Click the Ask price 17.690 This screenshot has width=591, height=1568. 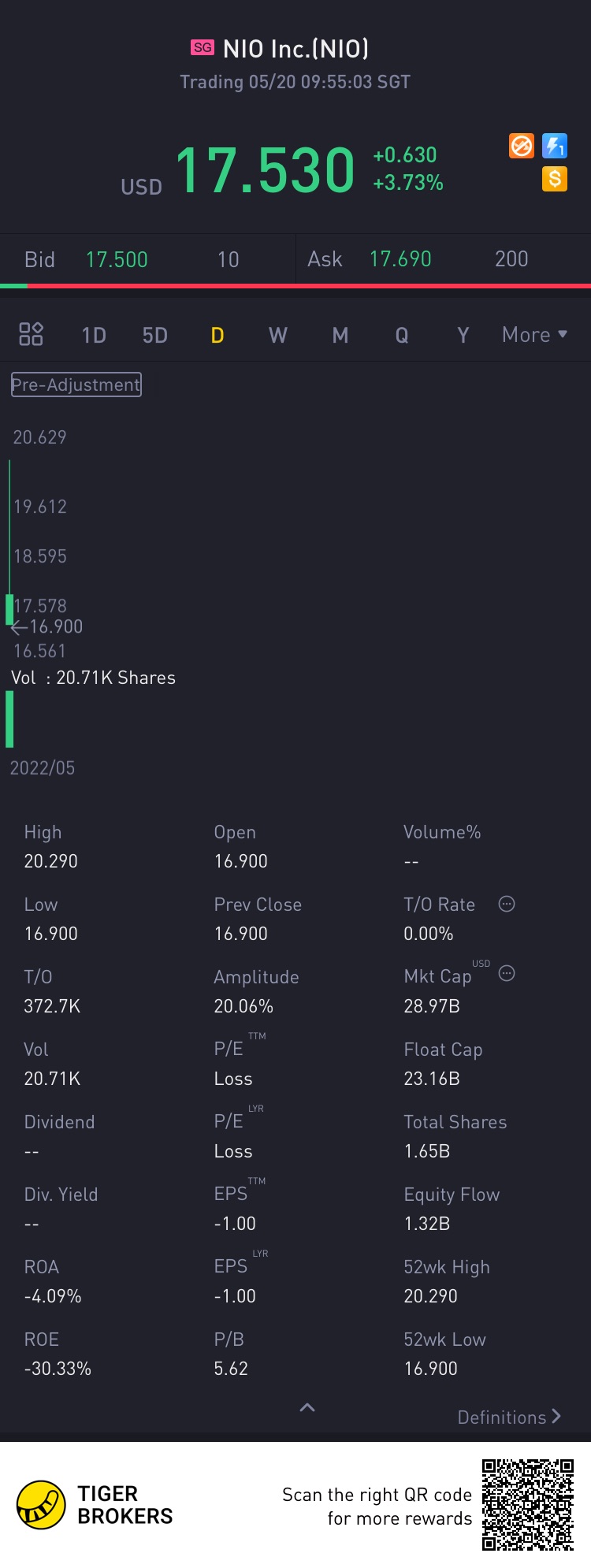[400, 259]
